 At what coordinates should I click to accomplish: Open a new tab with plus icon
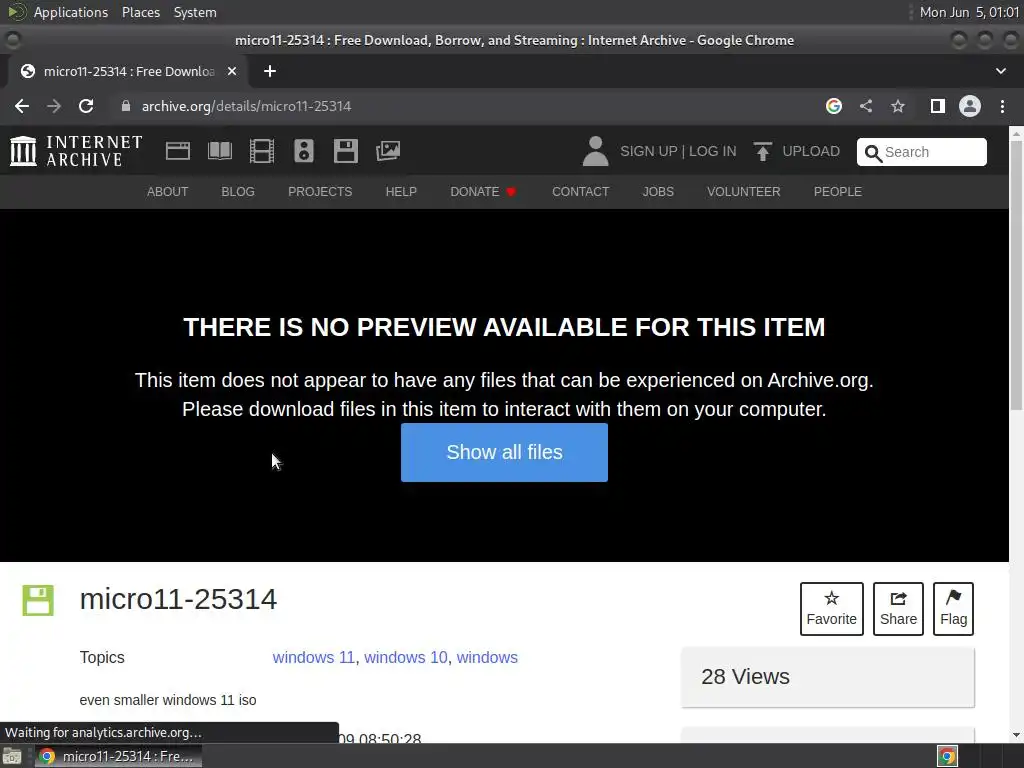pos(270,71)
